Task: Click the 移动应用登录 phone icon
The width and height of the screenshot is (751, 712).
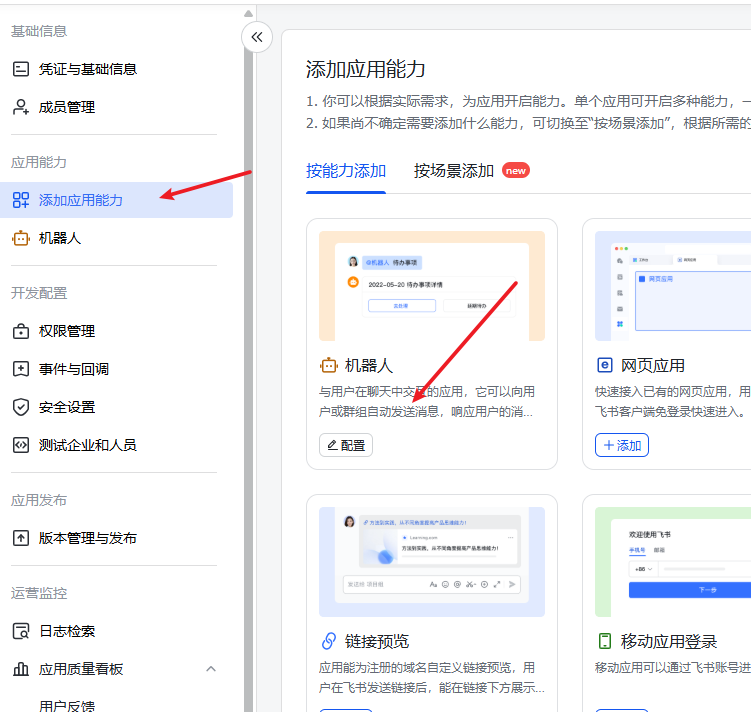Action: coord(605,641)
